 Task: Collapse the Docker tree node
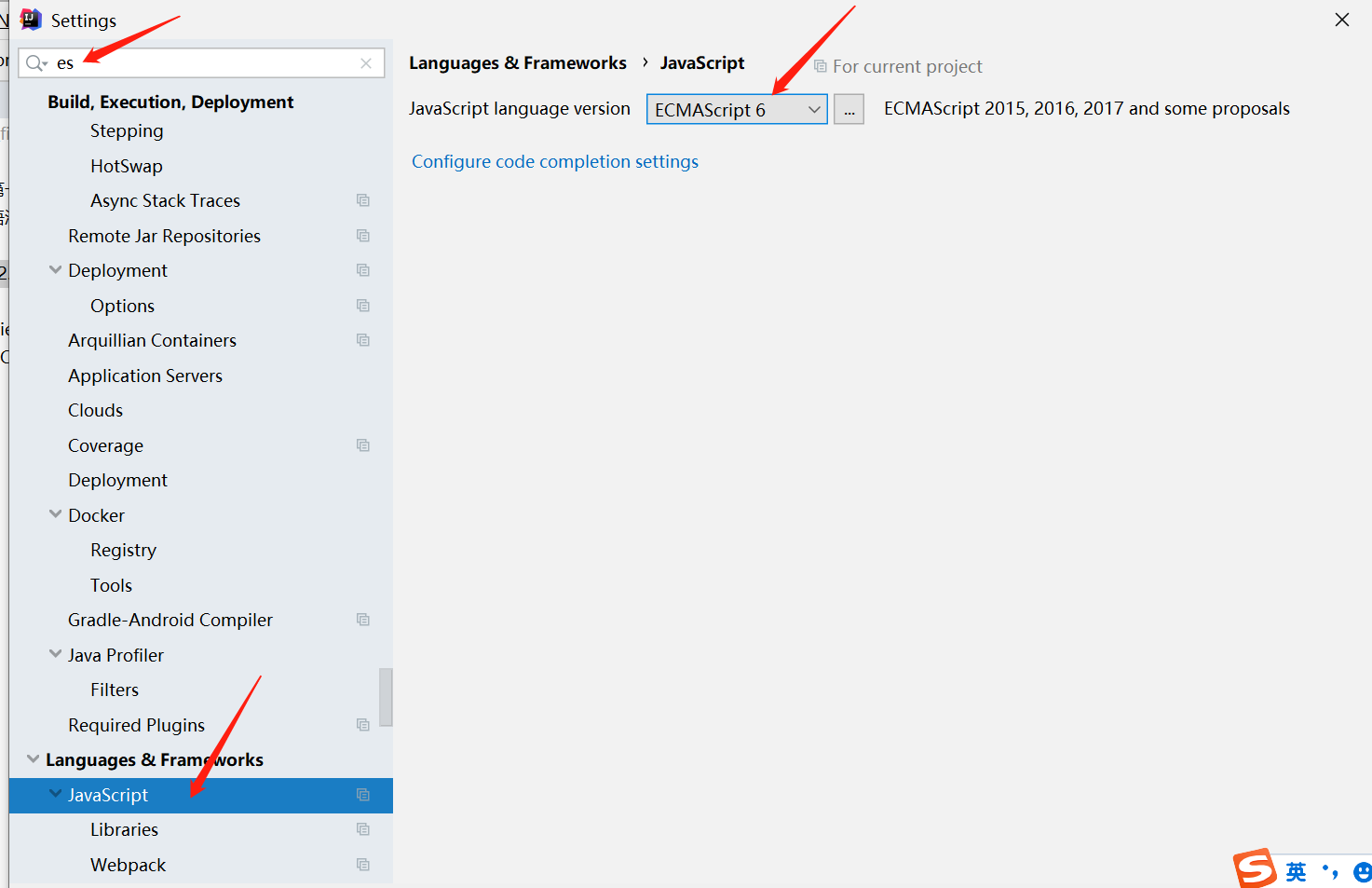56,514
